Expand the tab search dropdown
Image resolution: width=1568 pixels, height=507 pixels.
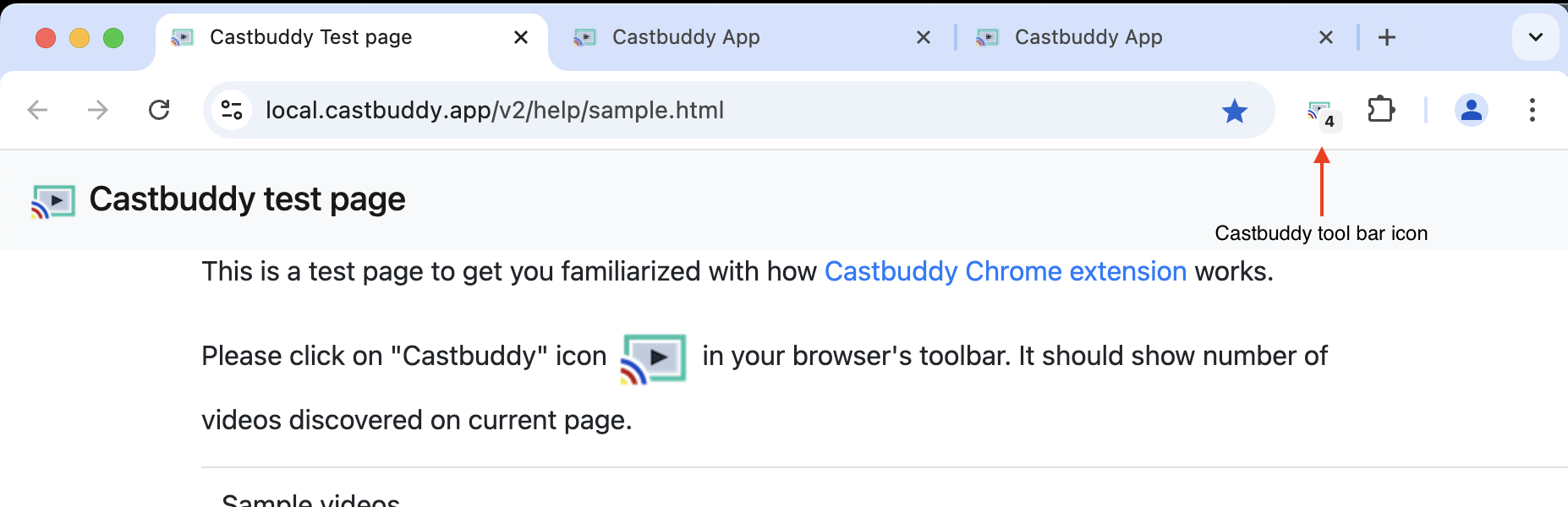(1535, 37)
